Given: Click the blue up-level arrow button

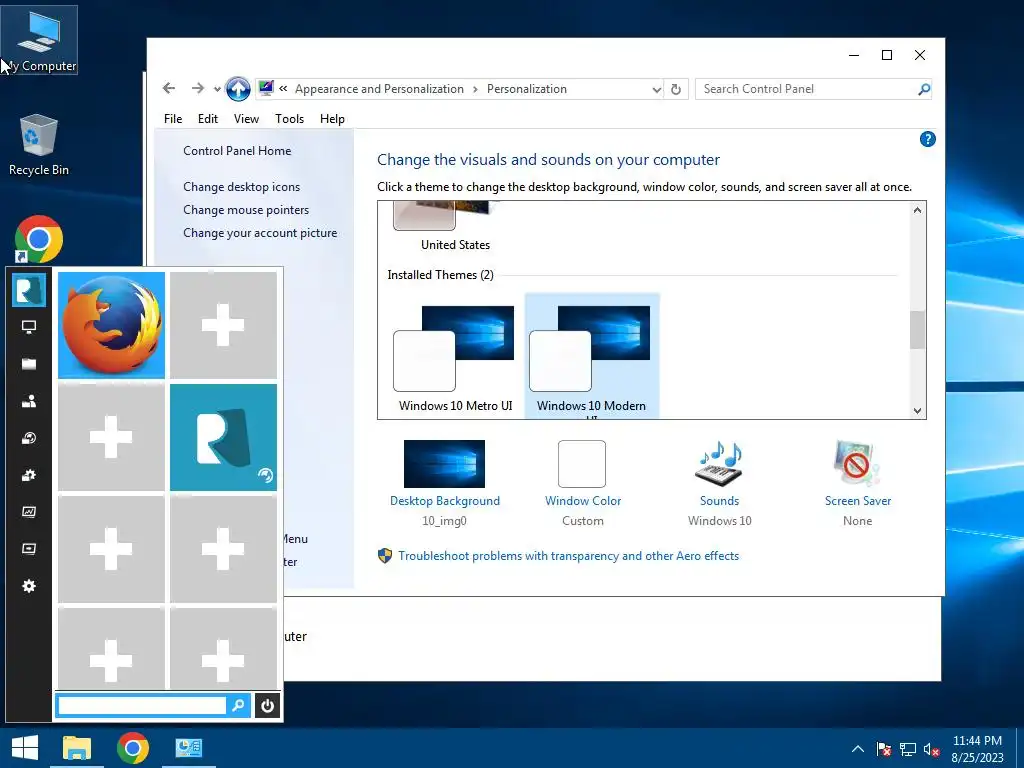Looking at the screenshot, I should 238,89.
